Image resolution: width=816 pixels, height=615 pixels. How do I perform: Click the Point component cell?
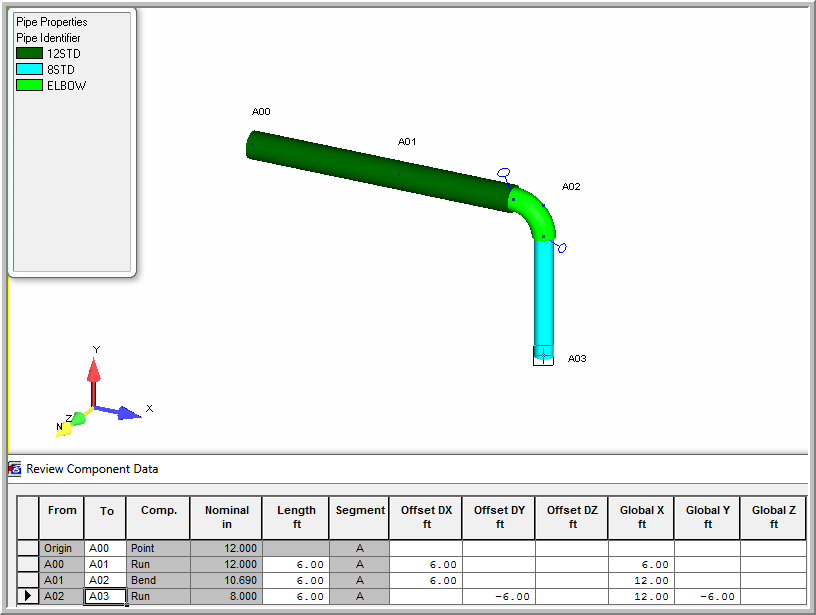click(158, 548)
